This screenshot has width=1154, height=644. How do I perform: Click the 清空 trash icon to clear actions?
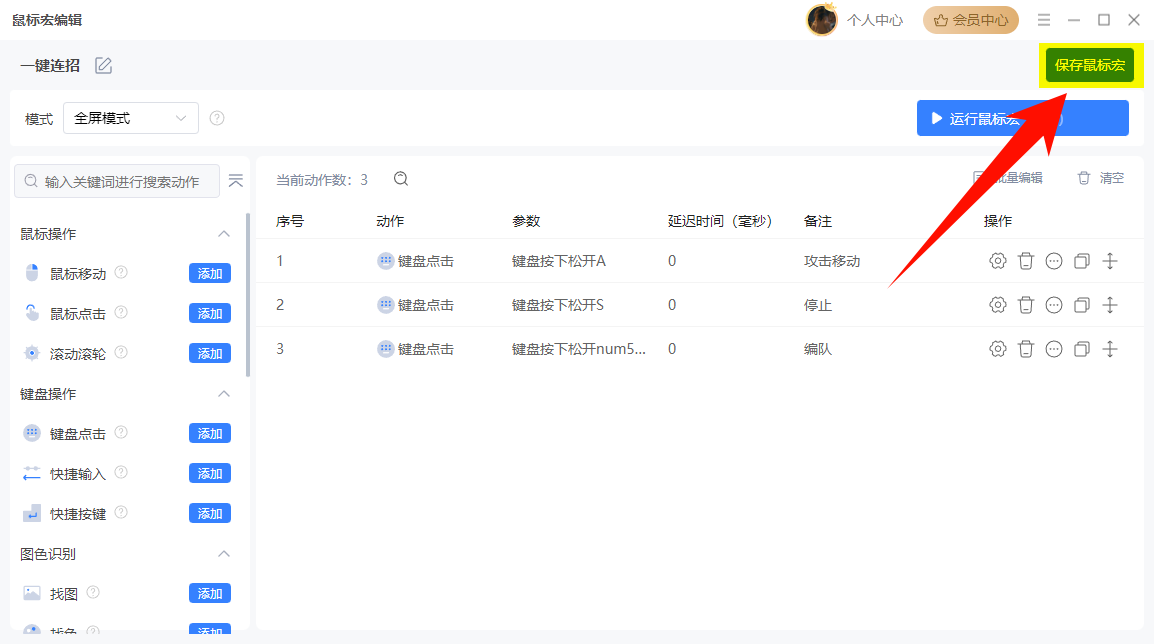pyautogui.click(x=1083, y=177)
